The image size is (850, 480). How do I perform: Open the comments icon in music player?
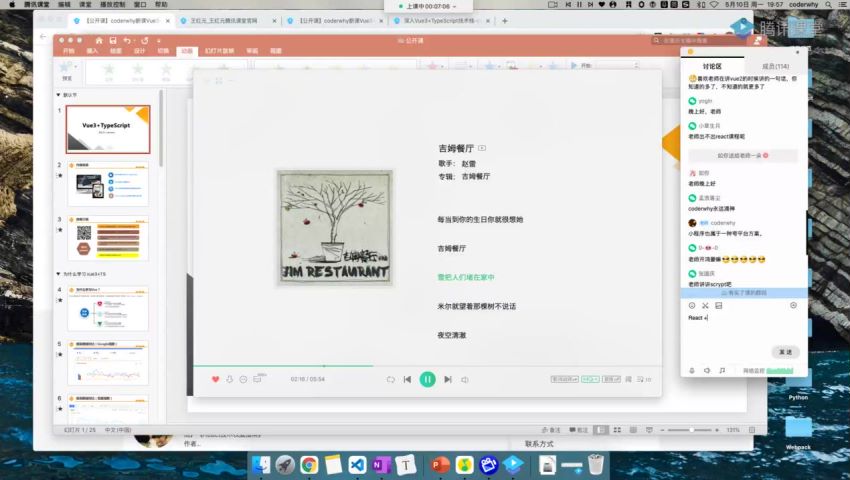(x=257, y=379)
